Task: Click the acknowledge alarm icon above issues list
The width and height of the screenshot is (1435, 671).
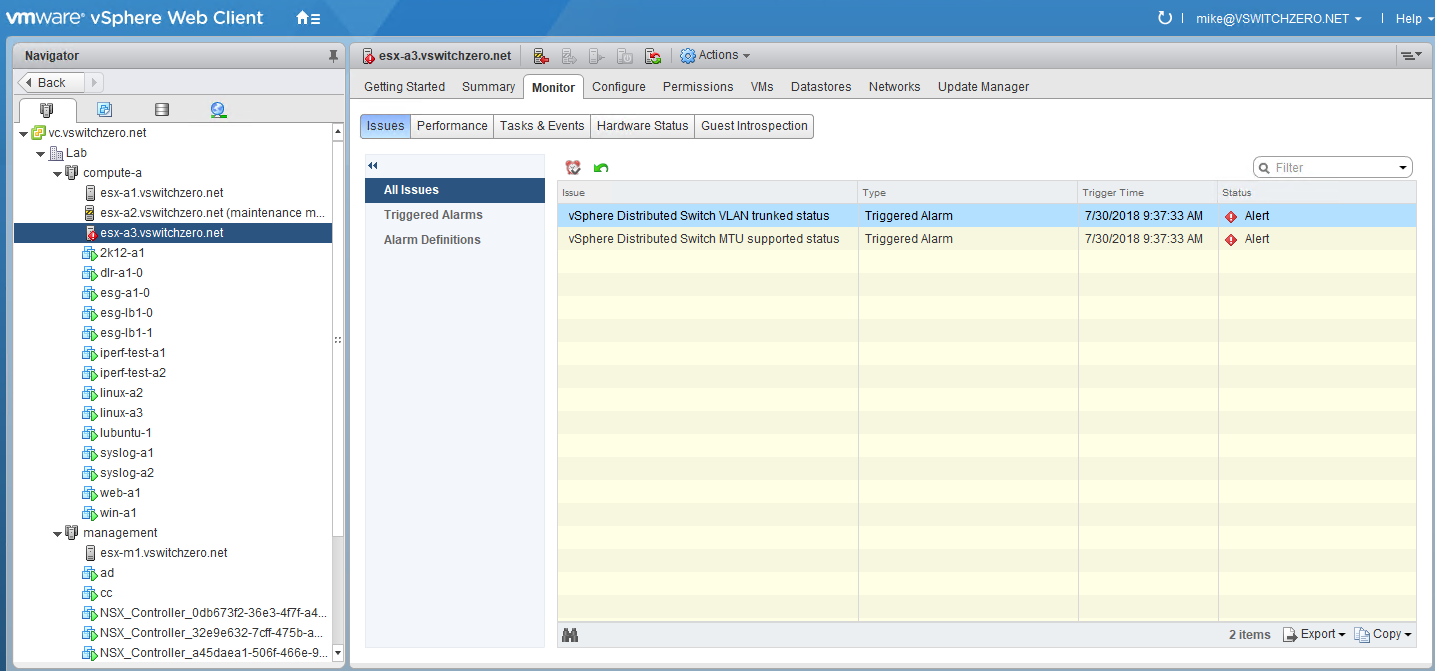Action: (x=573, y=168)
